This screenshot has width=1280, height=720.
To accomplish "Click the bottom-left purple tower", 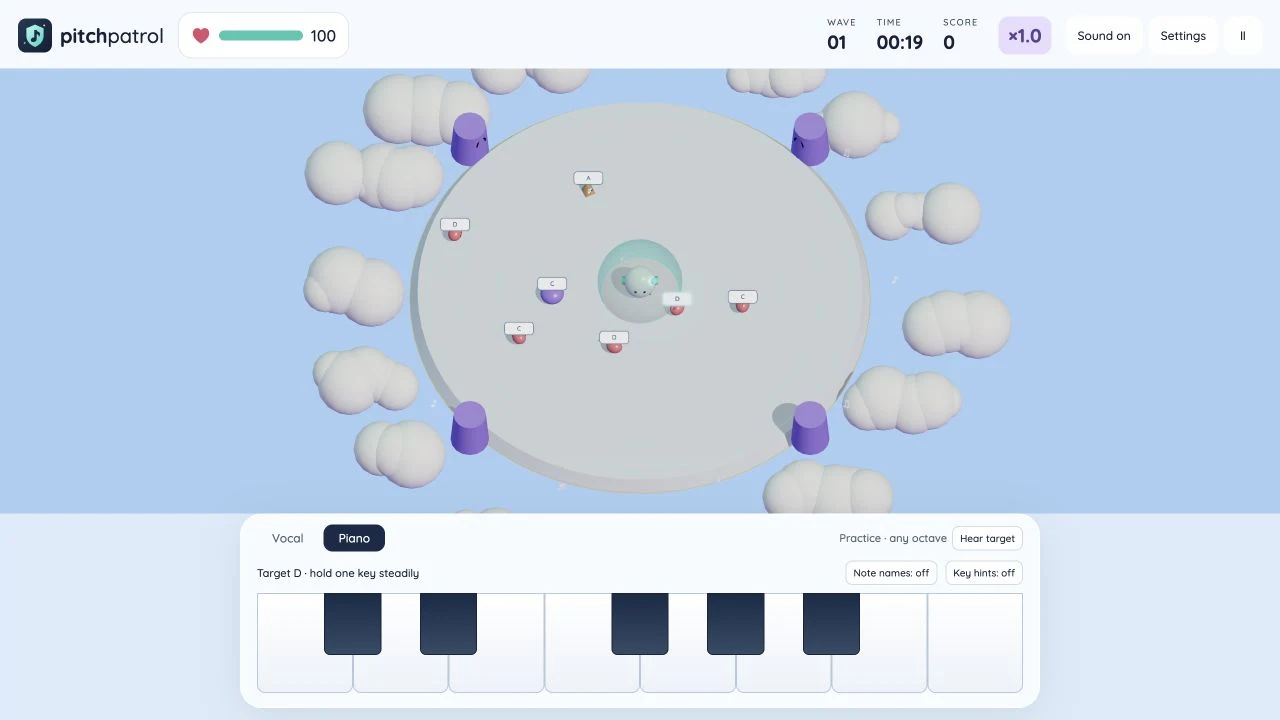I will pyautogui.click(x=469, y=428).
